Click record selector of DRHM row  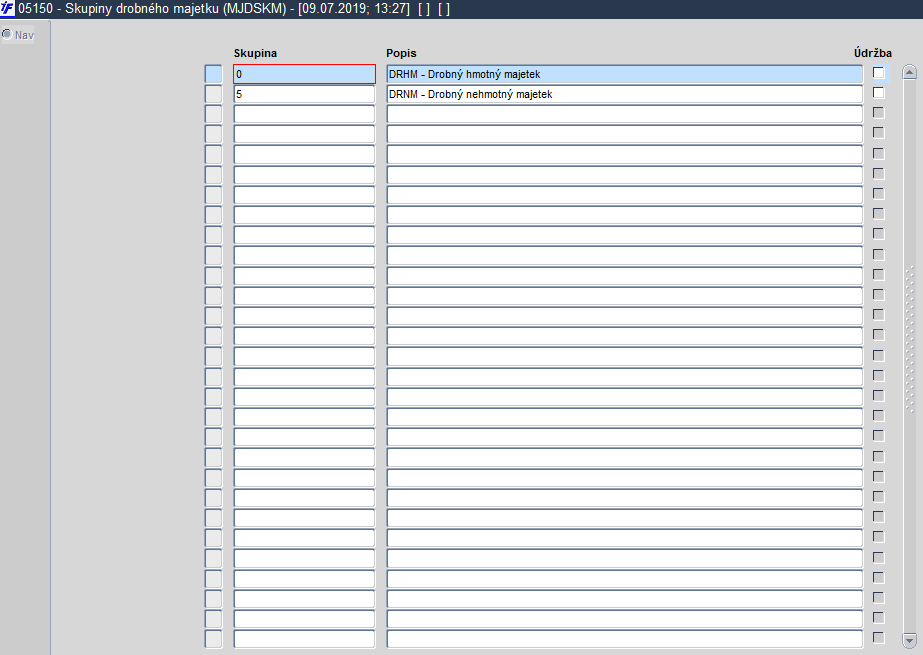pyautogui.click(x=213, y=74)
